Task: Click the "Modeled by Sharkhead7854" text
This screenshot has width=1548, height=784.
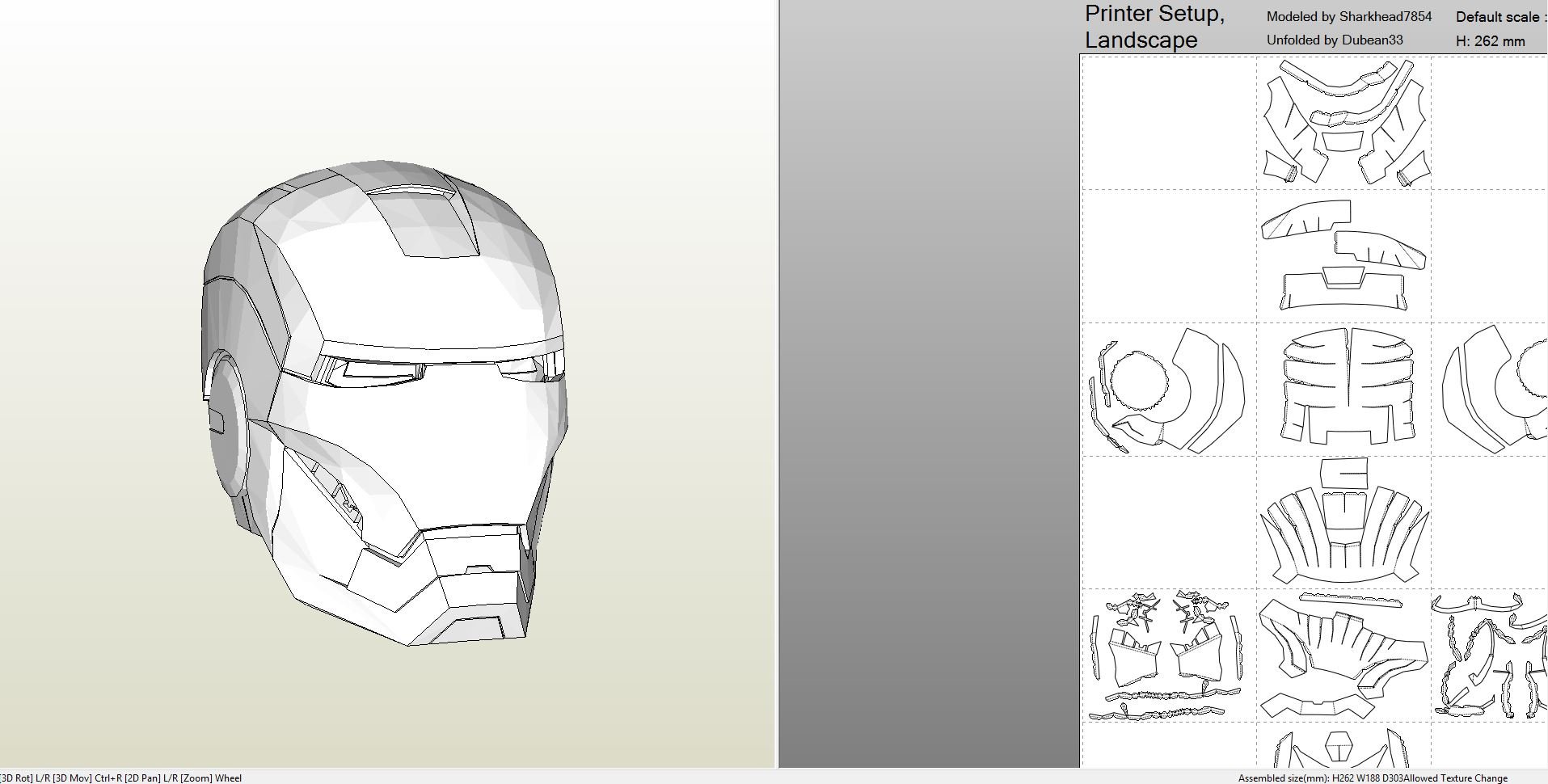Action: tap(1349, 16)
